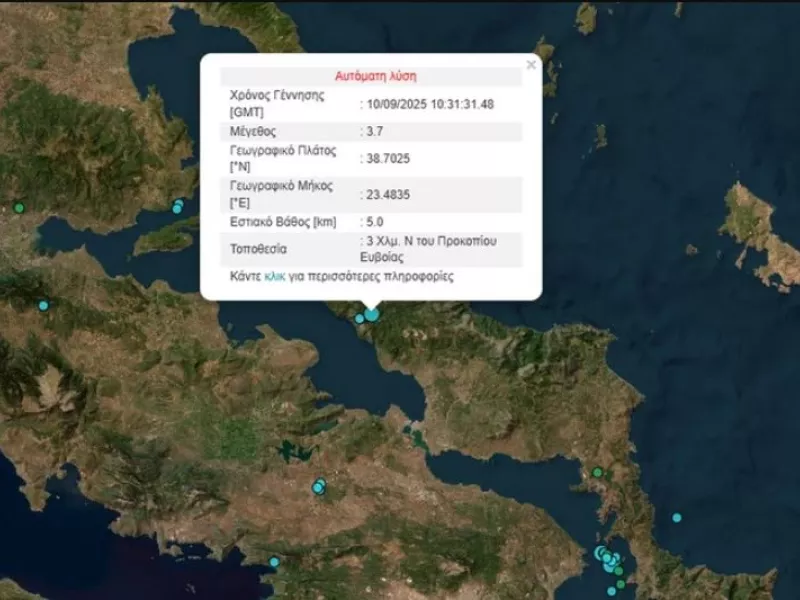Click the longitude value 23.4835
Image resolution: width=800 pixels, height=600 pixels.
click(x=388, y=194)
